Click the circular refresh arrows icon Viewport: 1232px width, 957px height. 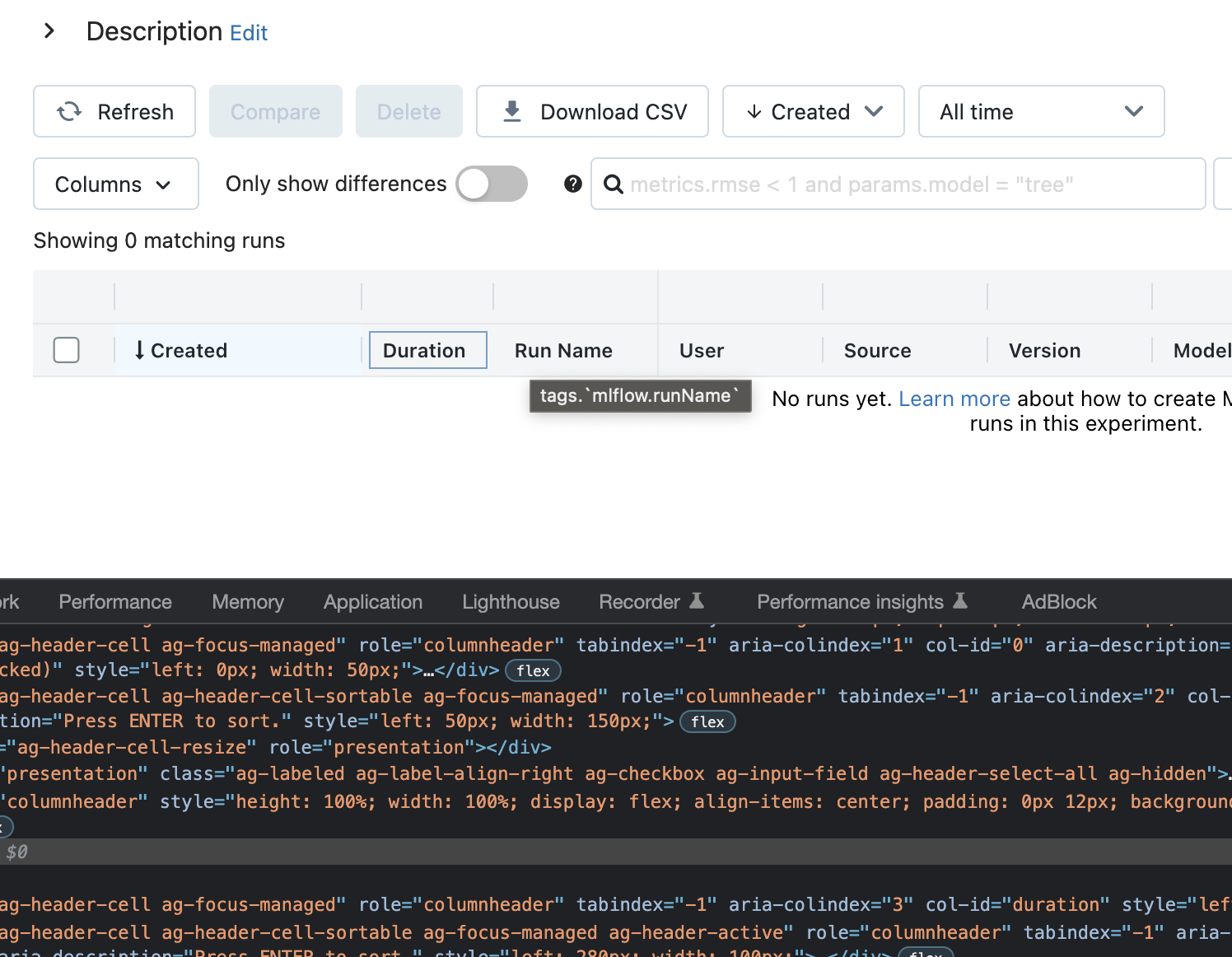pos(69,111)
